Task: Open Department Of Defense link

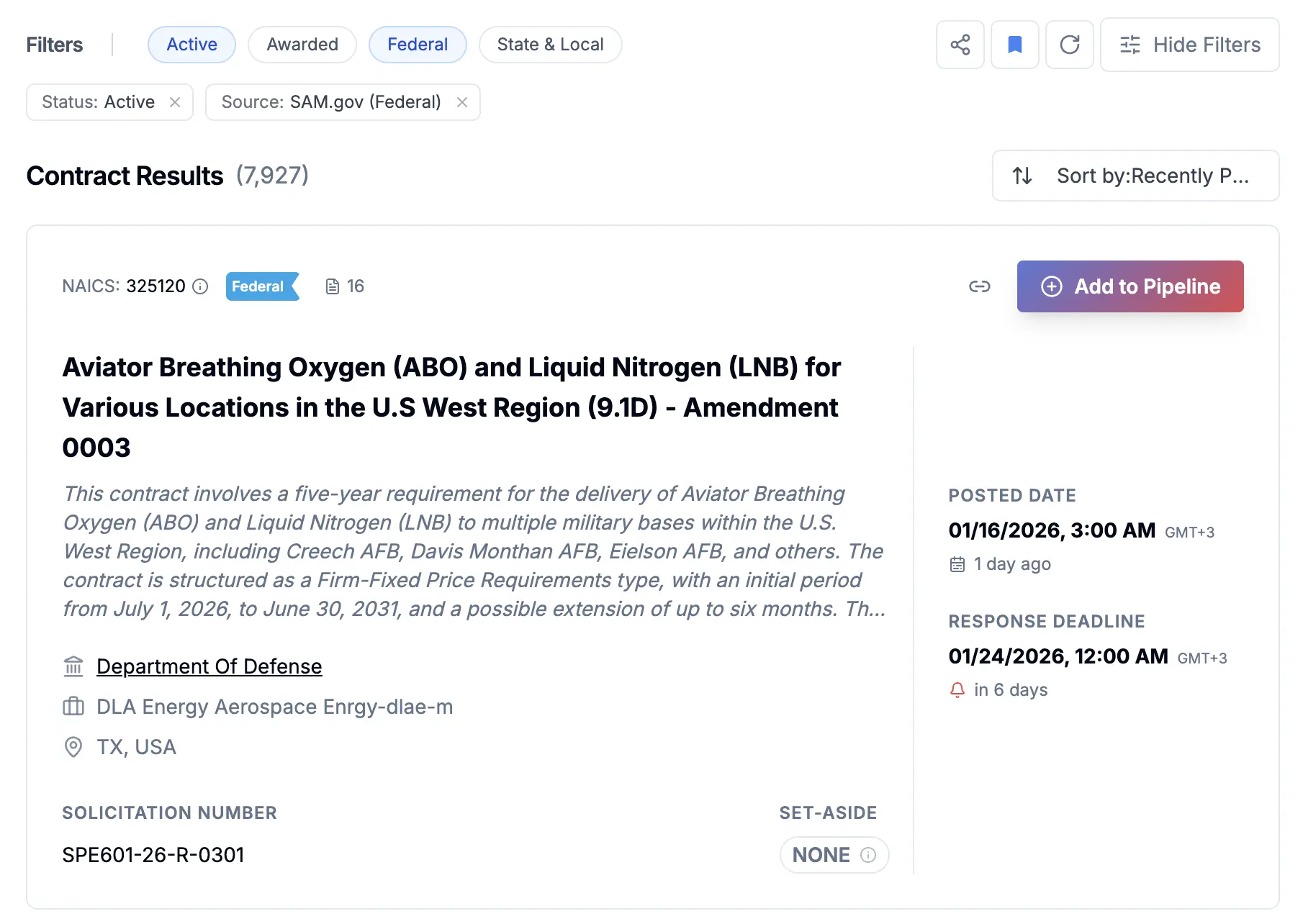Action: coord(209,666)
